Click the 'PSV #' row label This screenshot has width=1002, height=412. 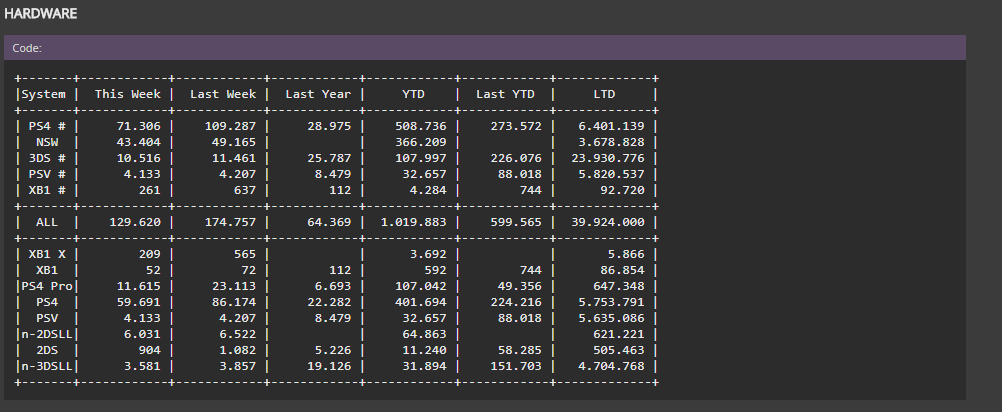point(47,174)
